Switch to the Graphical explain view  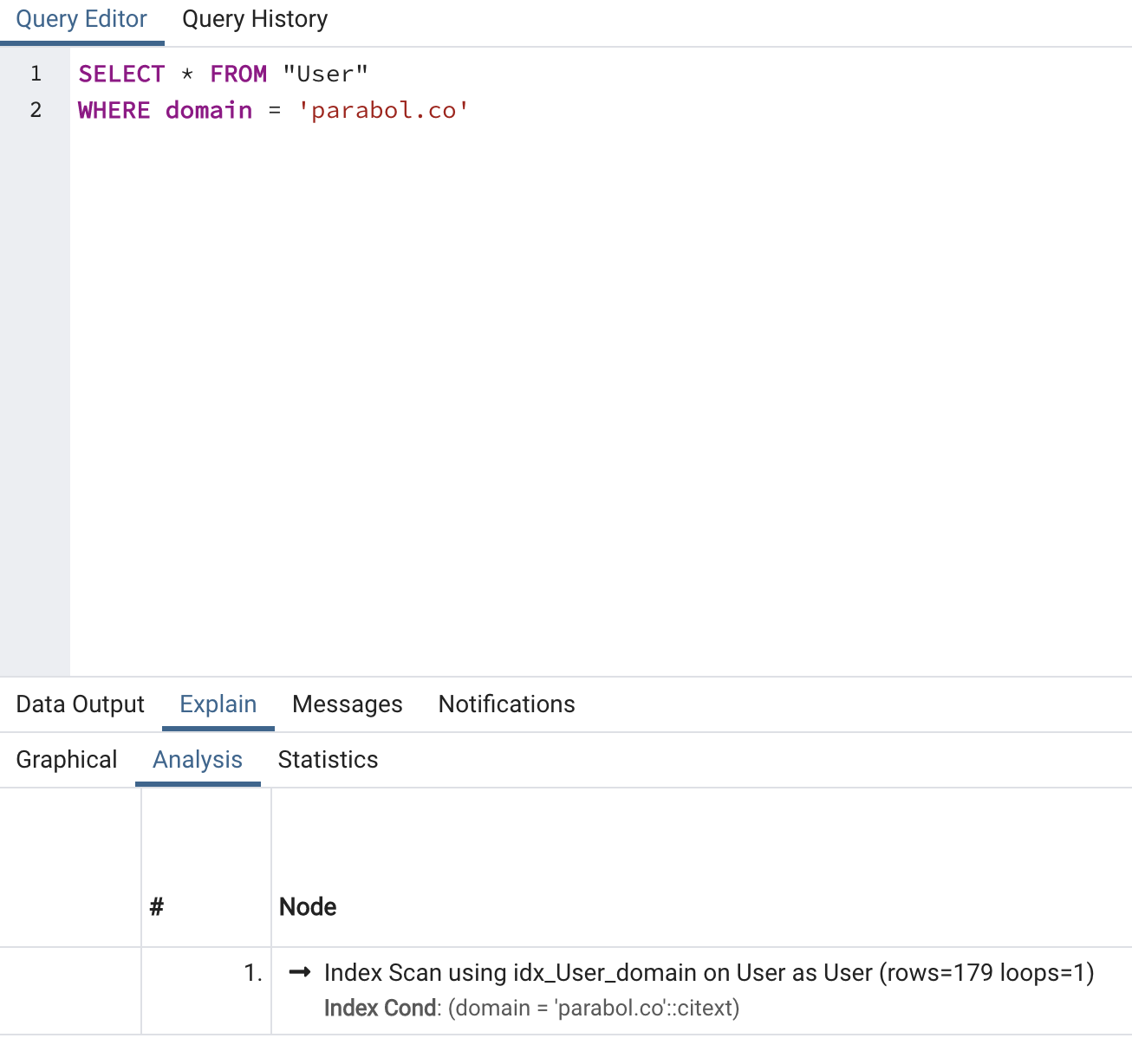coord(67,760)
